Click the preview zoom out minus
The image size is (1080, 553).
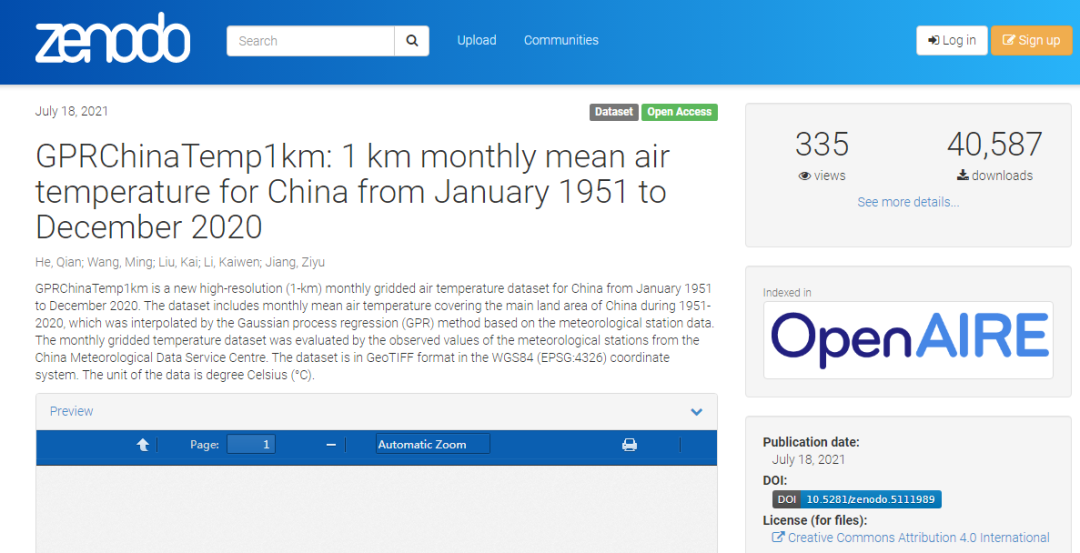[331, 445]
